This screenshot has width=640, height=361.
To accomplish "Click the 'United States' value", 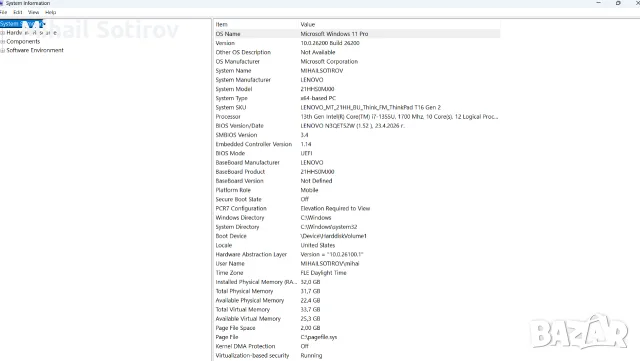I will tap(318, 245).
